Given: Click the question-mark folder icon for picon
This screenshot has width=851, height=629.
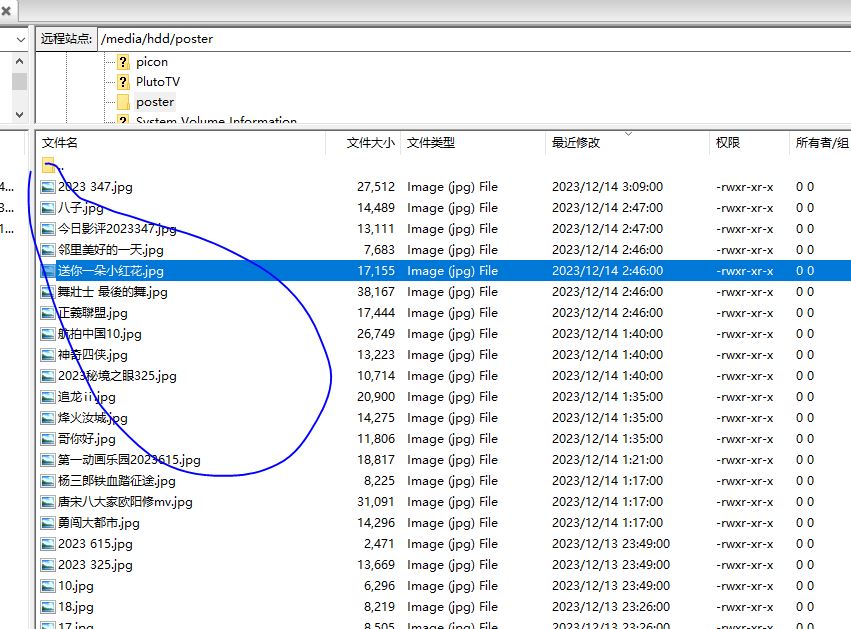Looking at the screenshot, I should (x=123, y=62).
